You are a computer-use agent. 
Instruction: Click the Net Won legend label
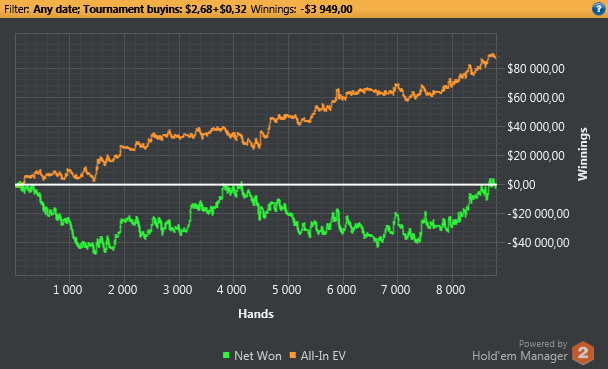click(258, 356)
